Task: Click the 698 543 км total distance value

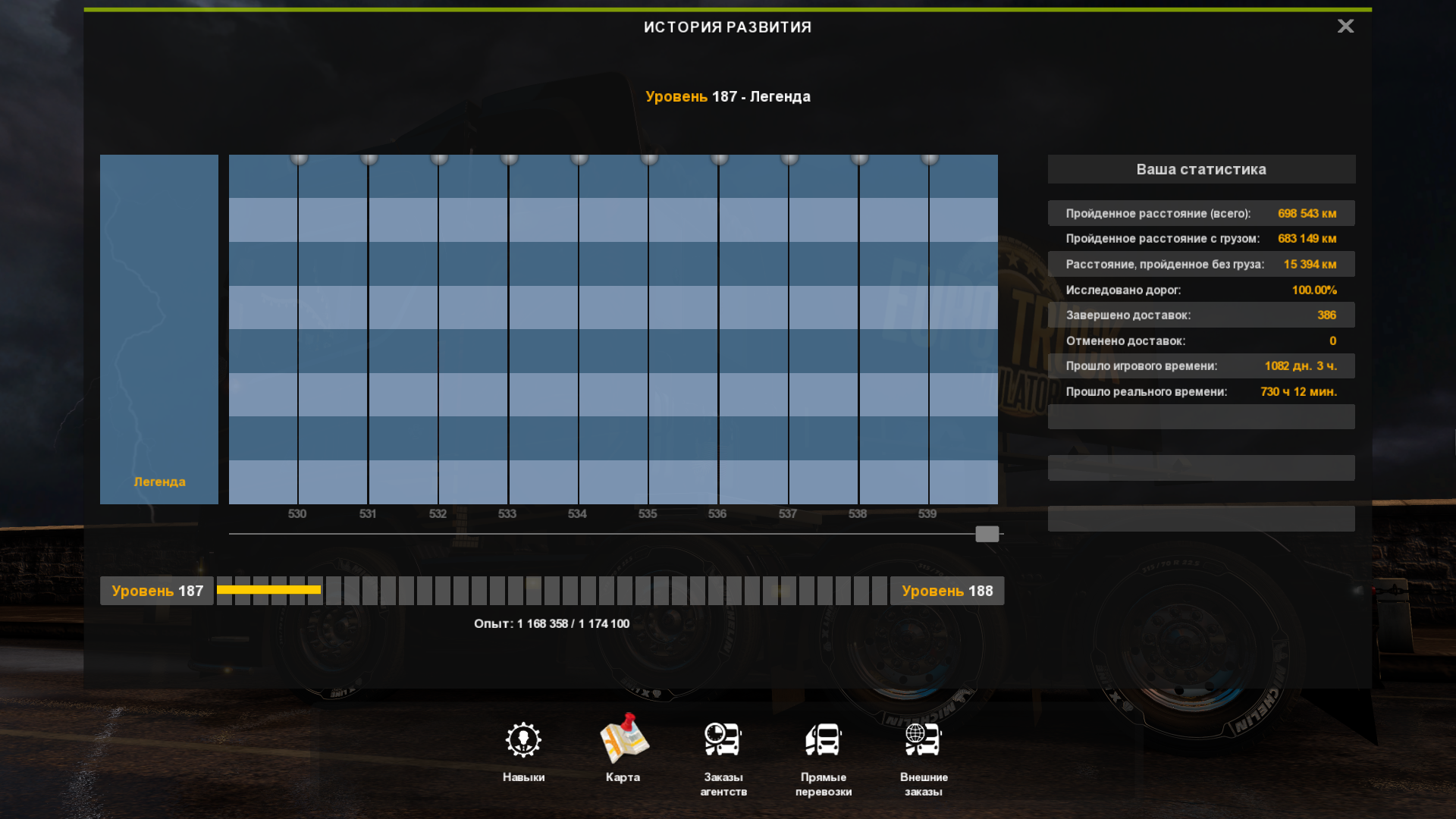Action: (1307, 214)
